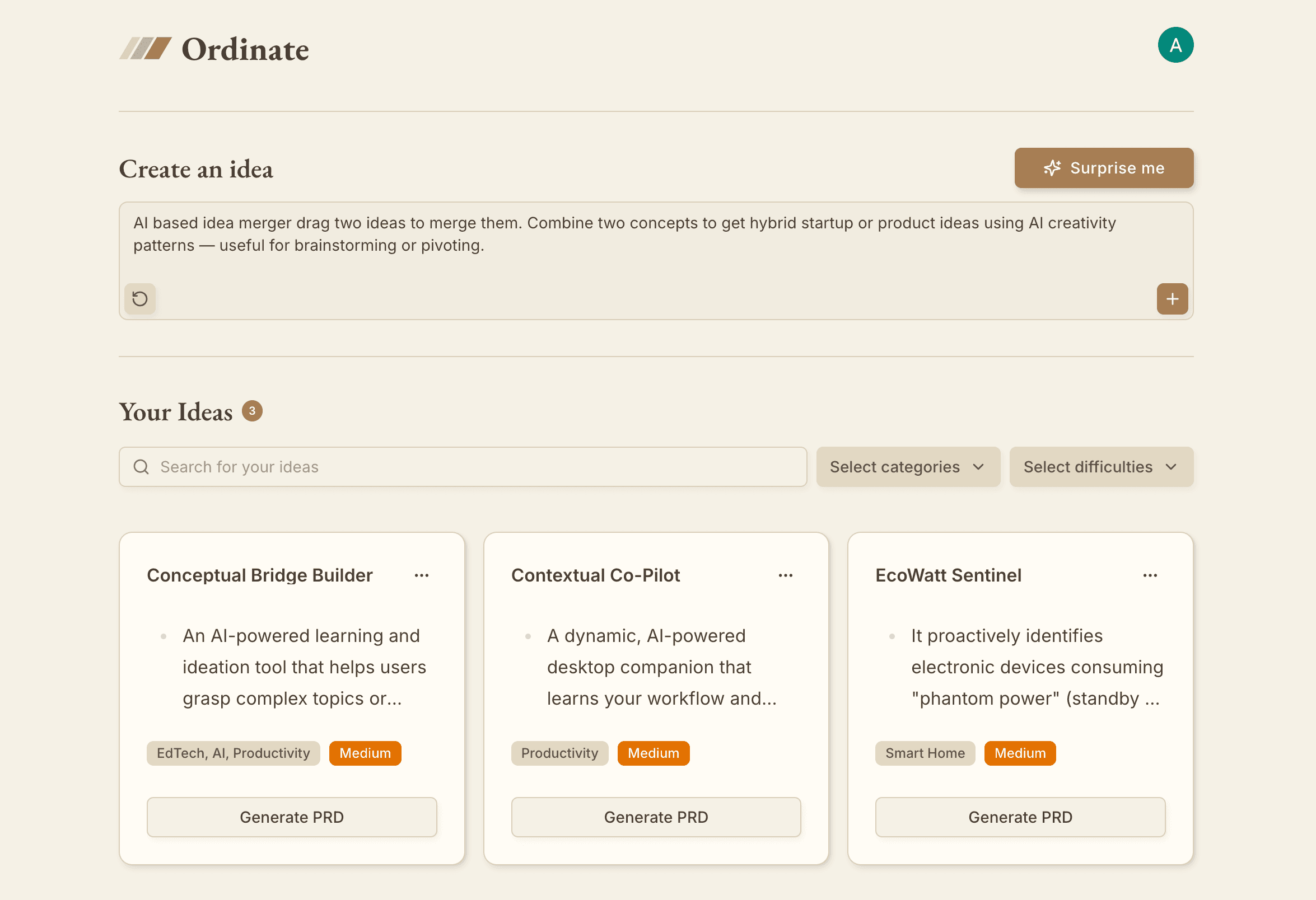Screen dimensions: 1316x900
Task: Click inside the idea description text area
Action: pos(656,243)
